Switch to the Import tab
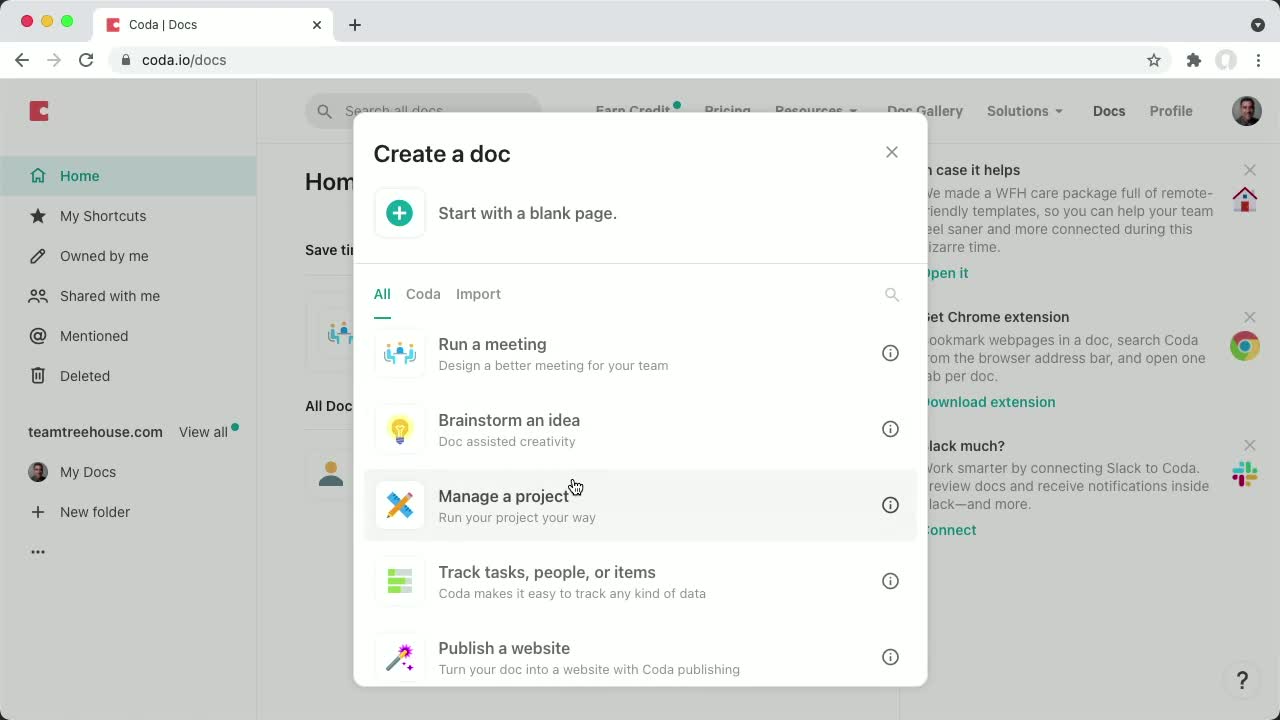This screenshot has width=1280, height=720. 478,294
